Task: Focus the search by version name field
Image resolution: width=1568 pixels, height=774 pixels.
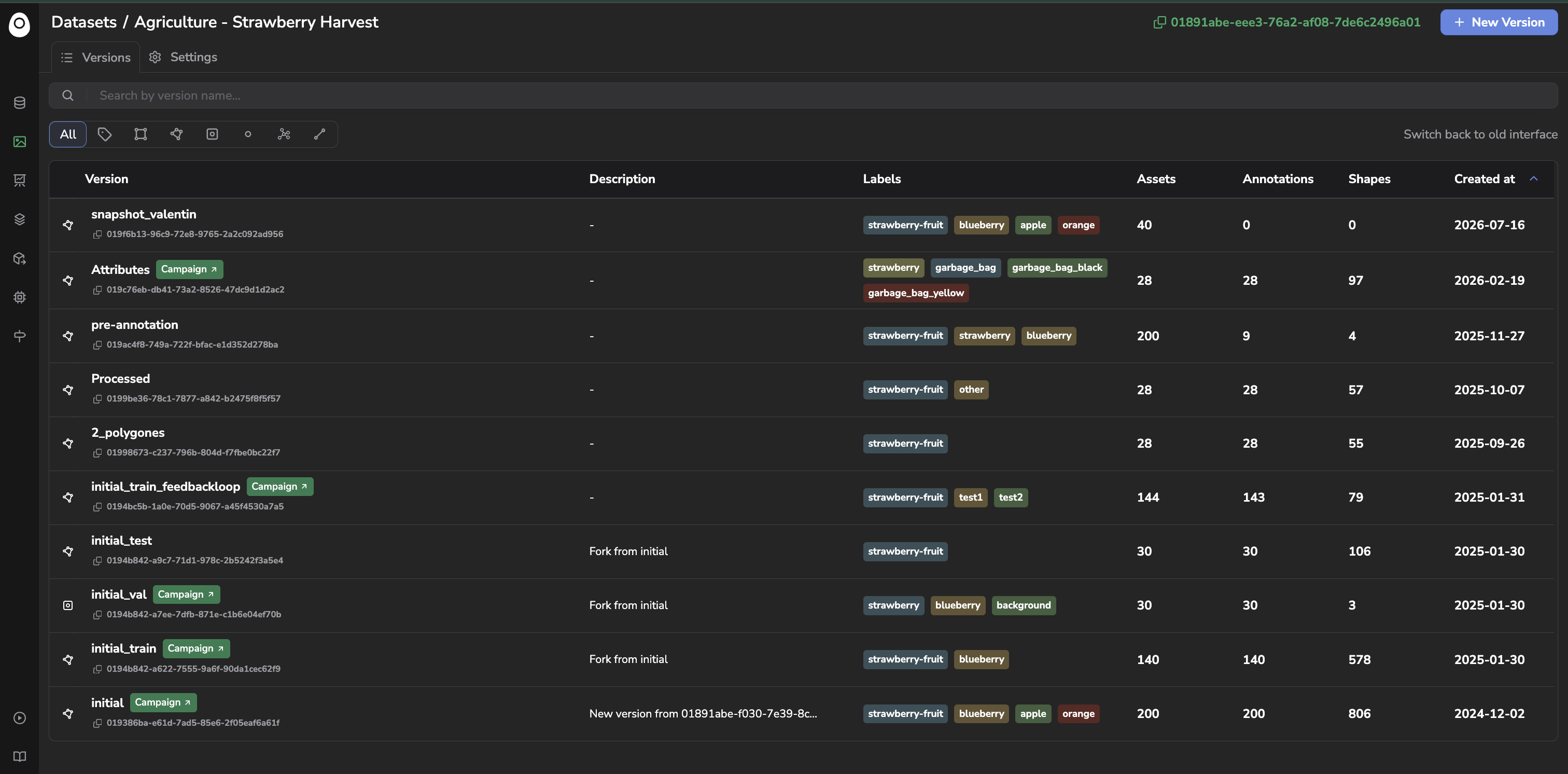Action: (x=804, y=95)
